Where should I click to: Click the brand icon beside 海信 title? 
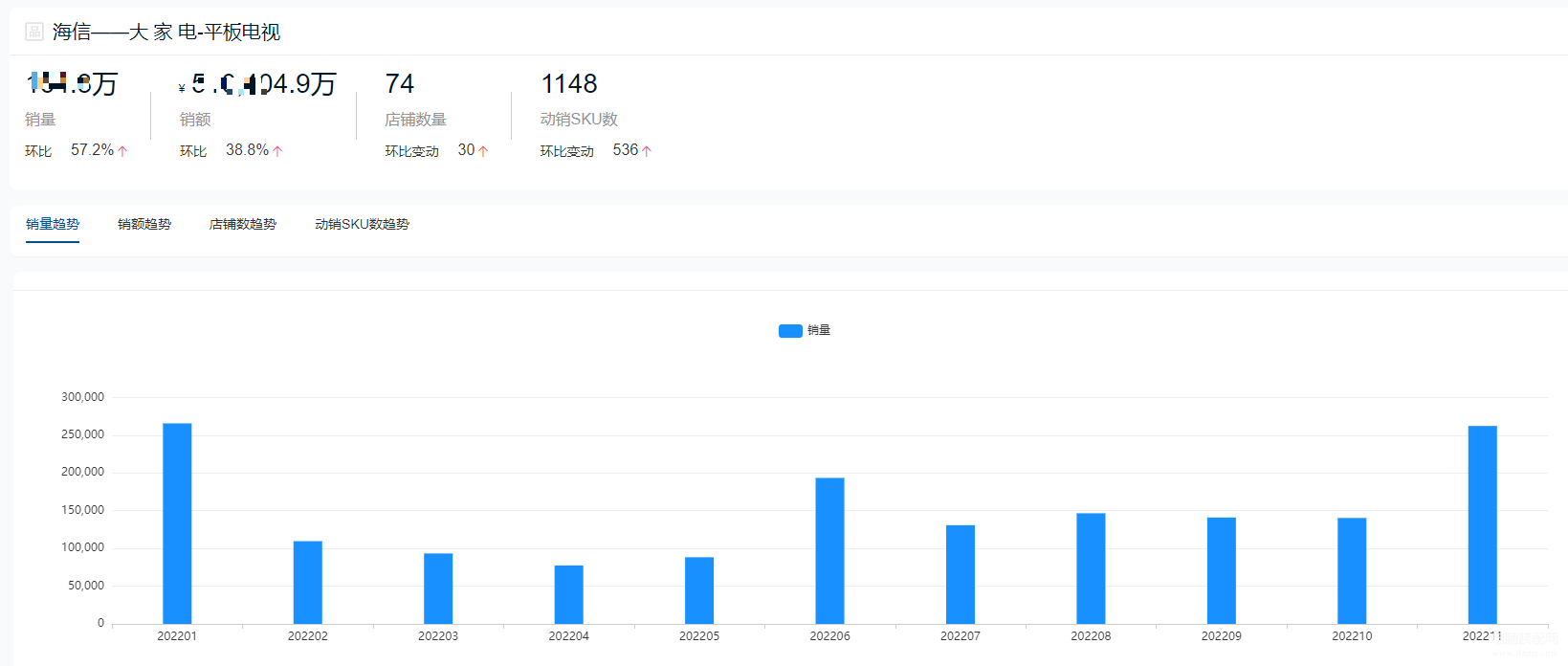coord(34,32)
